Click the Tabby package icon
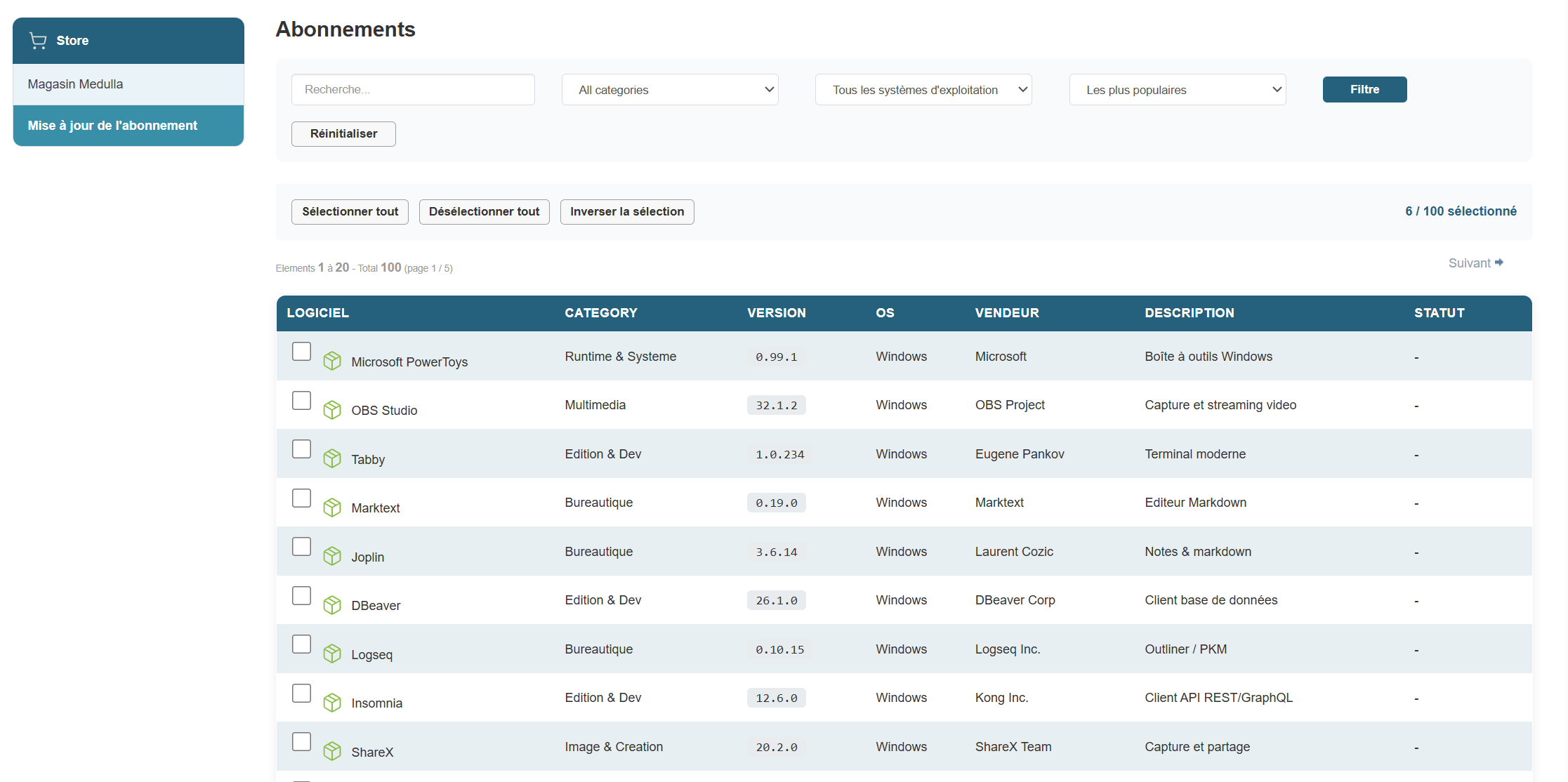This screenshot has width=1568, height=782. tap(332, 458)
